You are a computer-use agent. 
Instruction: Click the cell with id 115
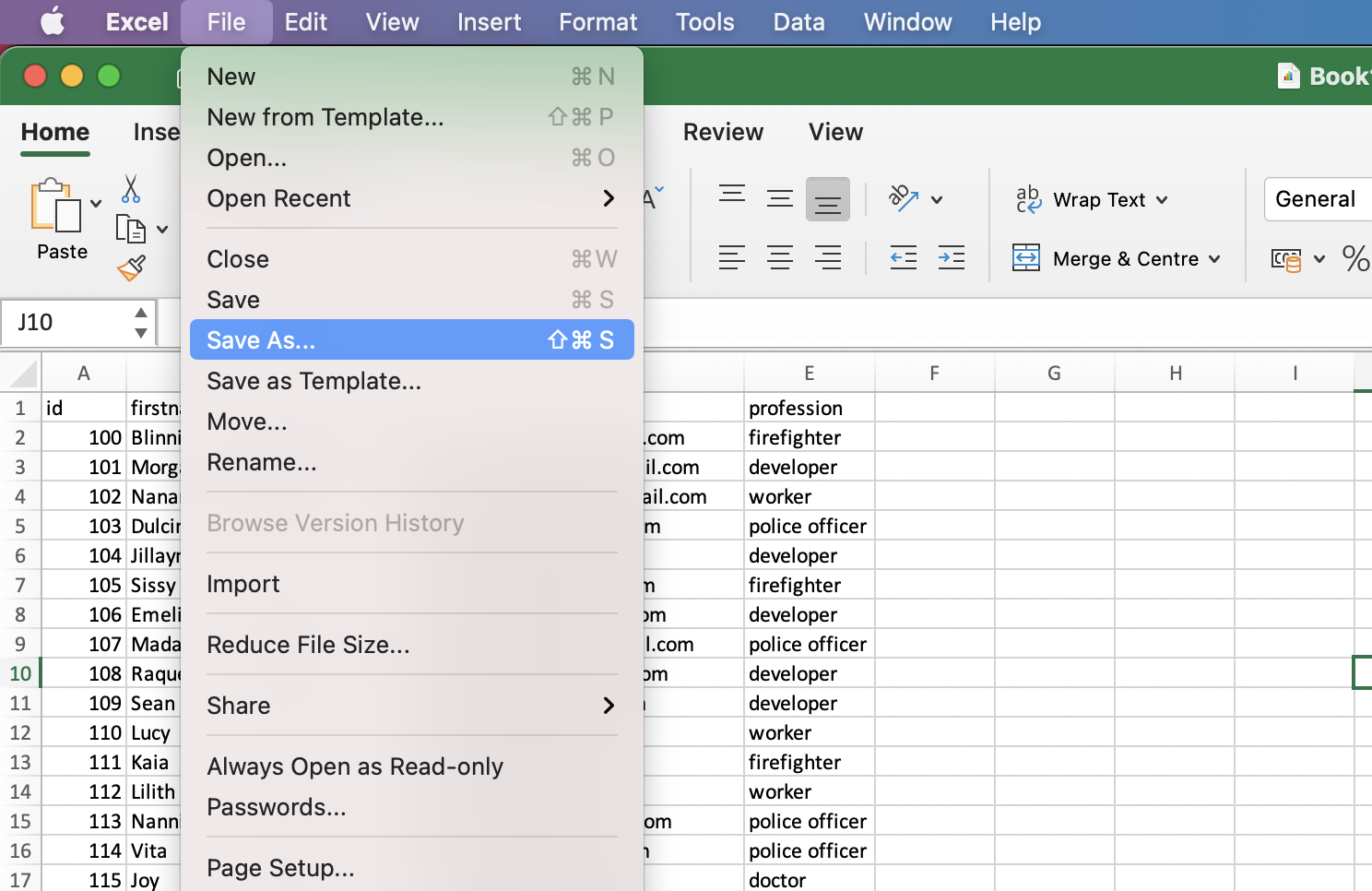(84, 880)
